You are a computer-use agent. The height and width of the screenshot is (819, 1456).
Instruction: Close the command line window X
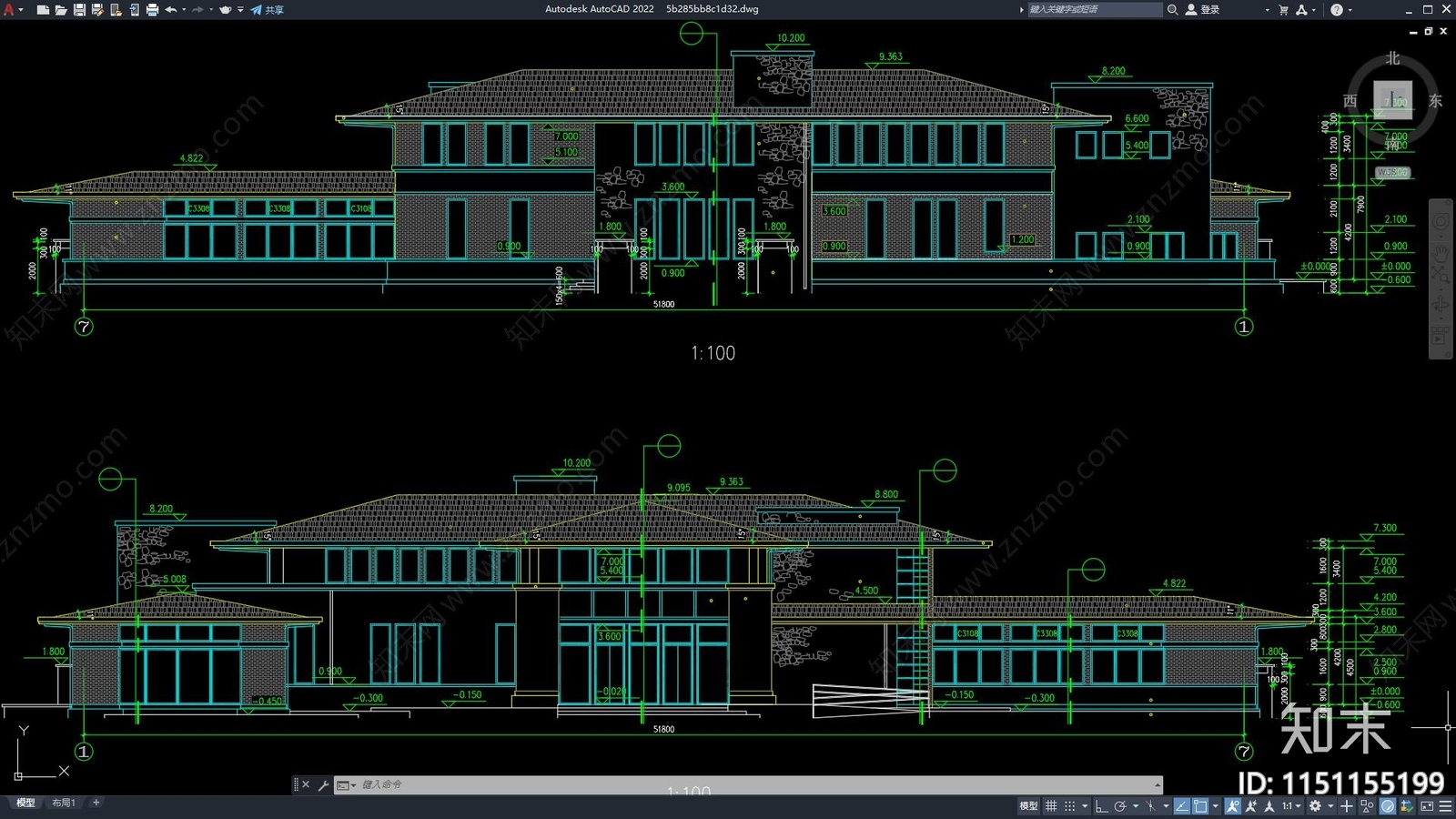tap(306, 784)
